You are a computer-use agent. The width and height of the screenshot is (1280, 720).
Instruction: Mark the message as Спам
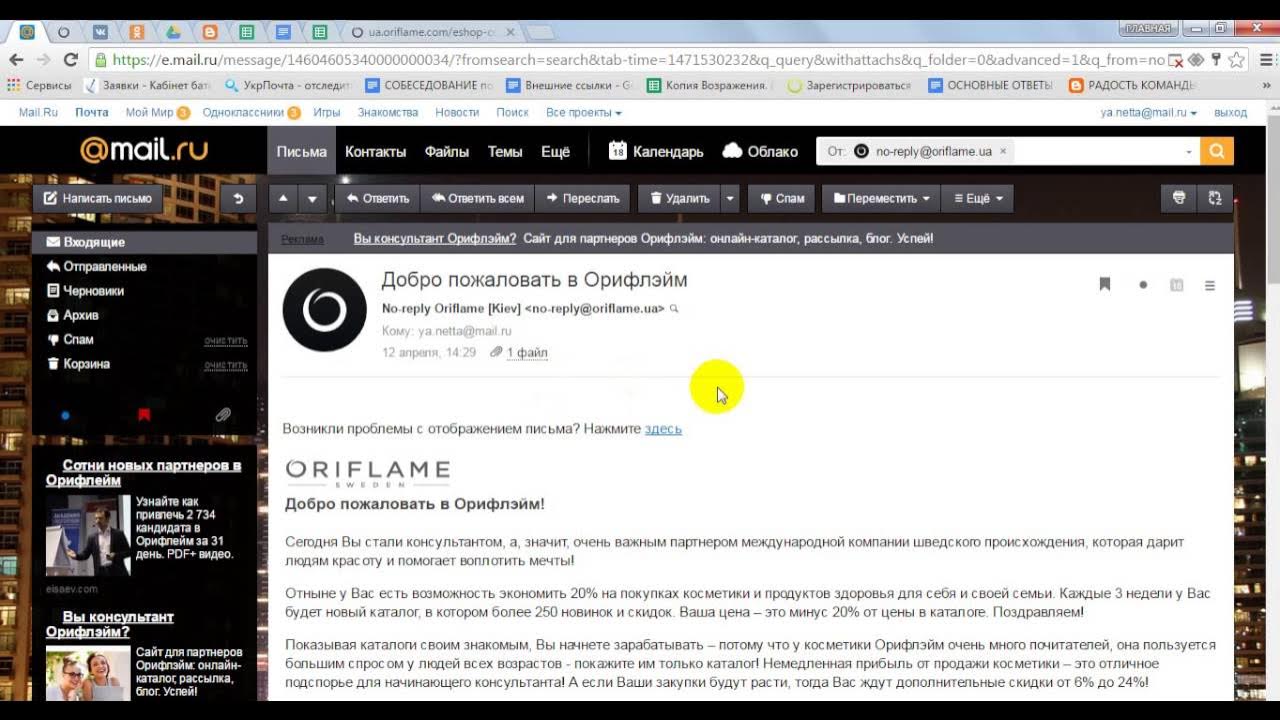click(782, 198)
